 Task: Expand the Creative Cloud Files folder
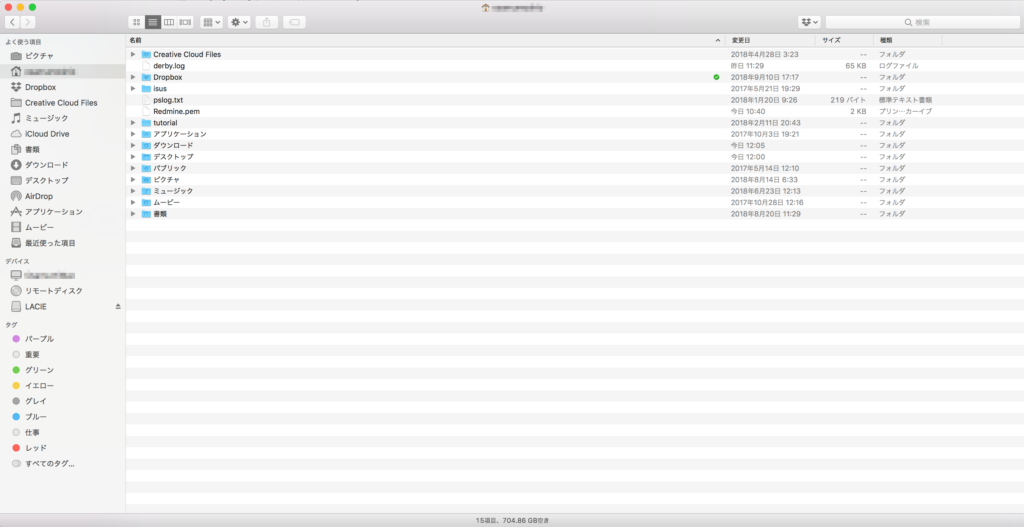click(x=133, y=54)
